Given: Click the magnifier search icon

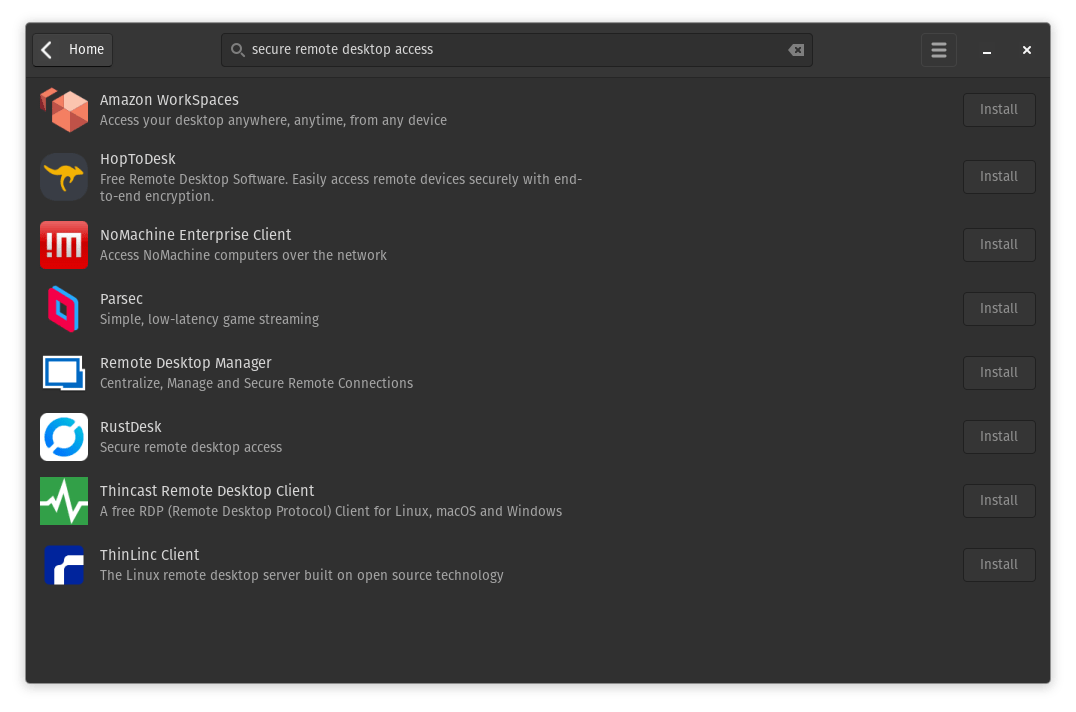Looking at the screenshot, I should [x=237, y=50].
